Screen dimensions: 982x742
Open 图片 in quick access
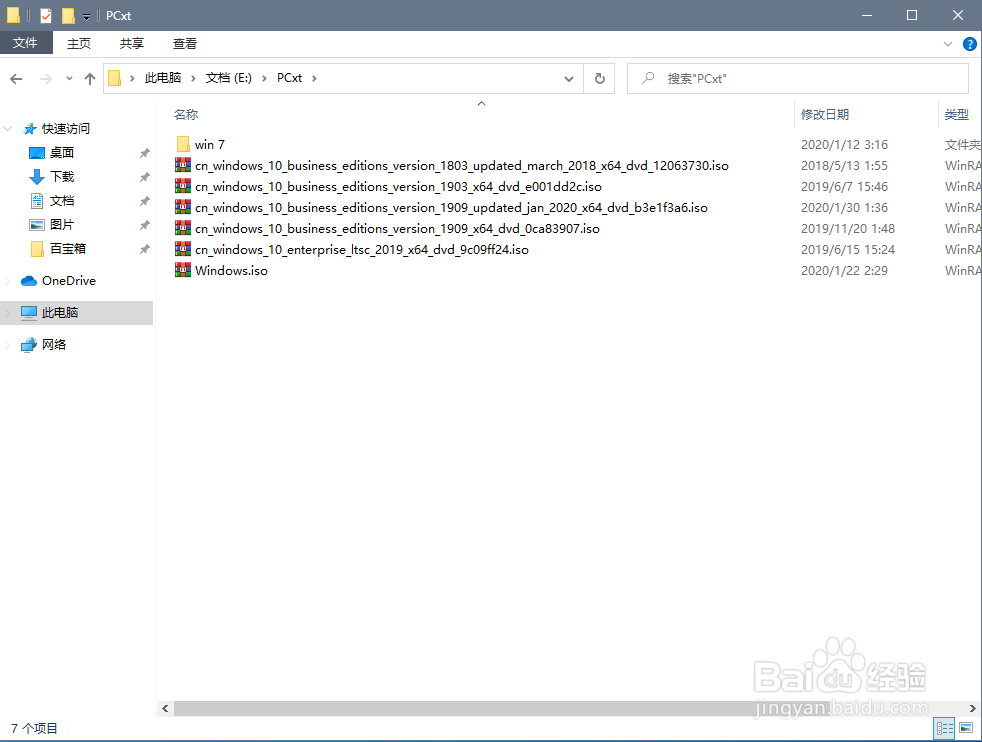tap(62, 225)
